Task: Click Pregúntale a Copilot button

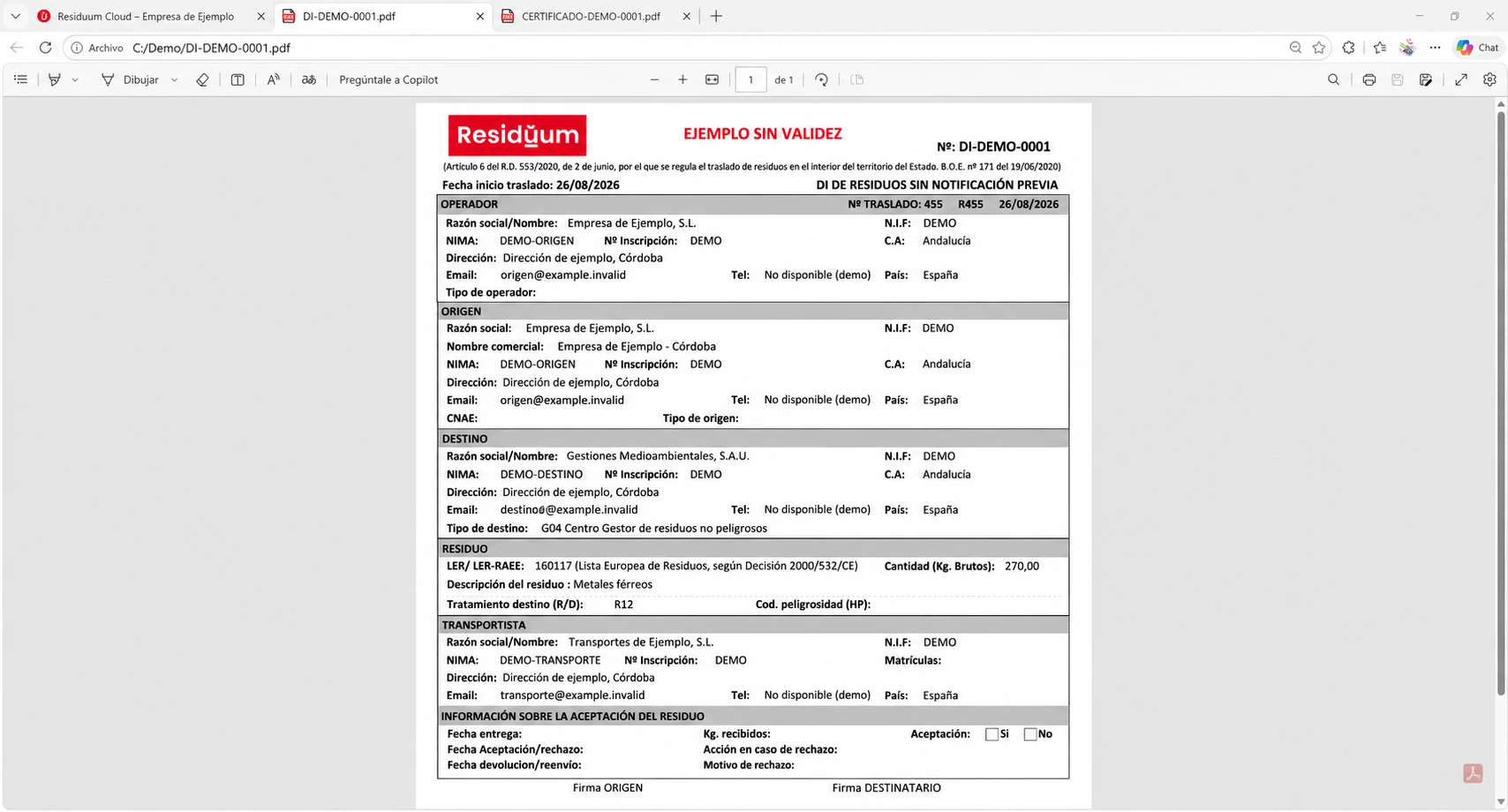Action: click(388, 79)
